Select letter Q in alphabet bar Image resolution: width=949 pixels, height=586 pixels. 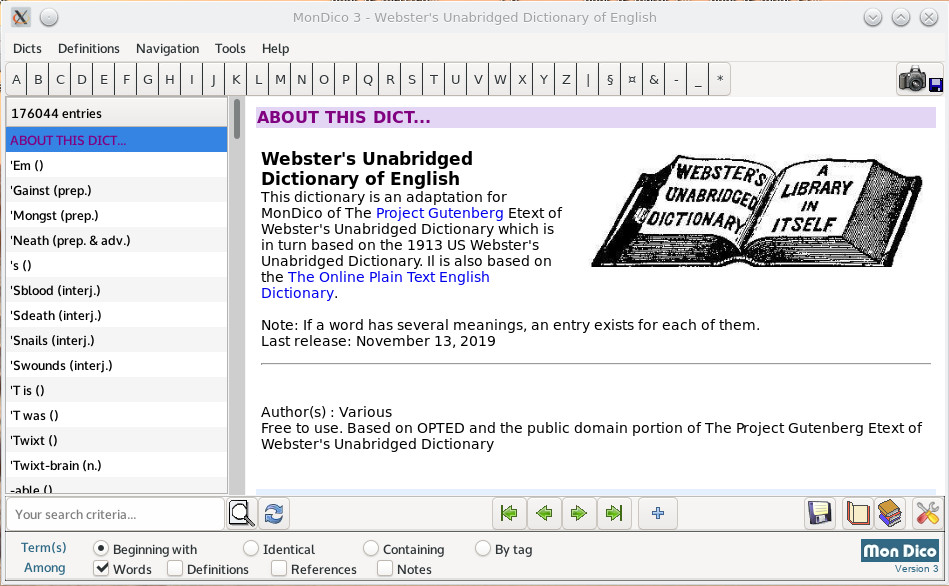[x=368, y=79]
